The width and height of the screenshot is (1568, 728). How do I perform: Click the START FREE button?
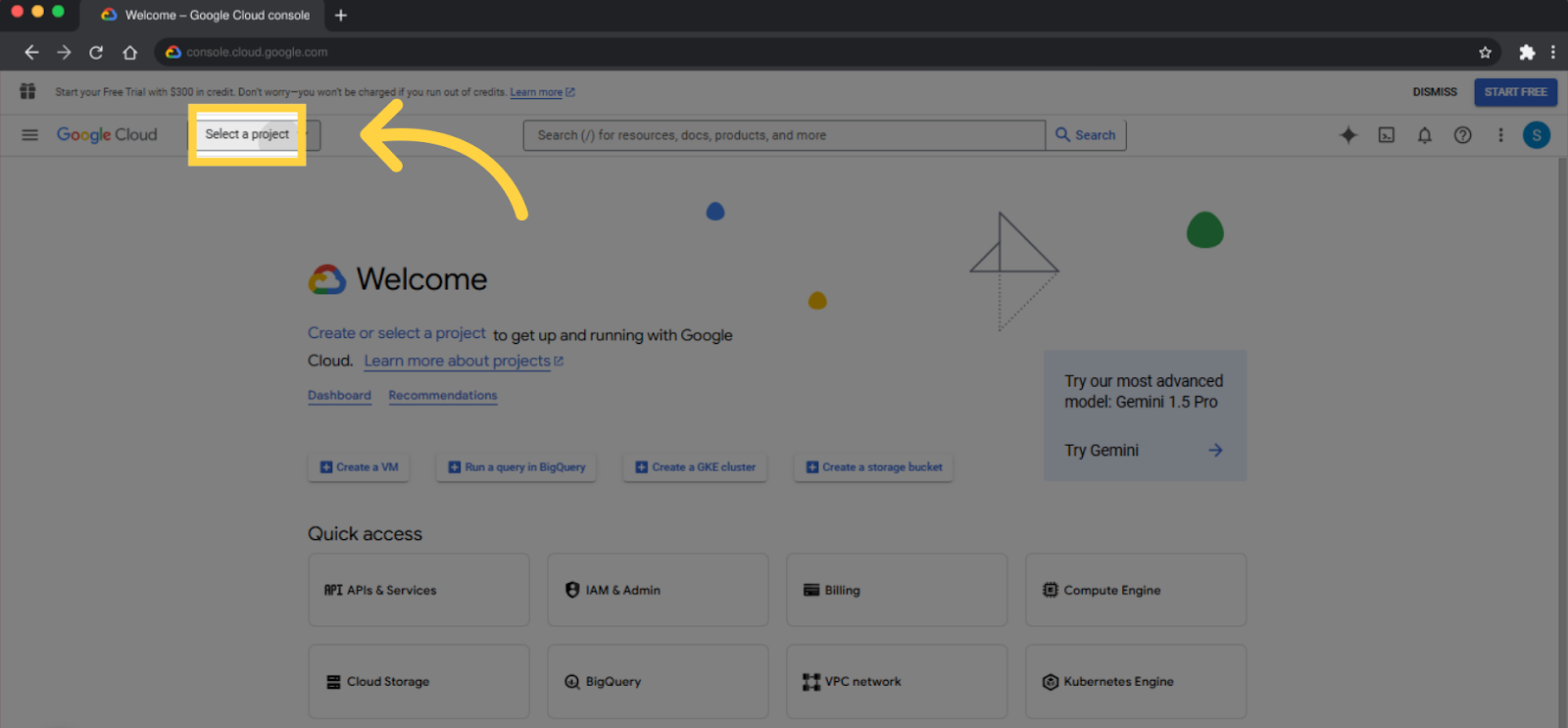click(1515, 92)
